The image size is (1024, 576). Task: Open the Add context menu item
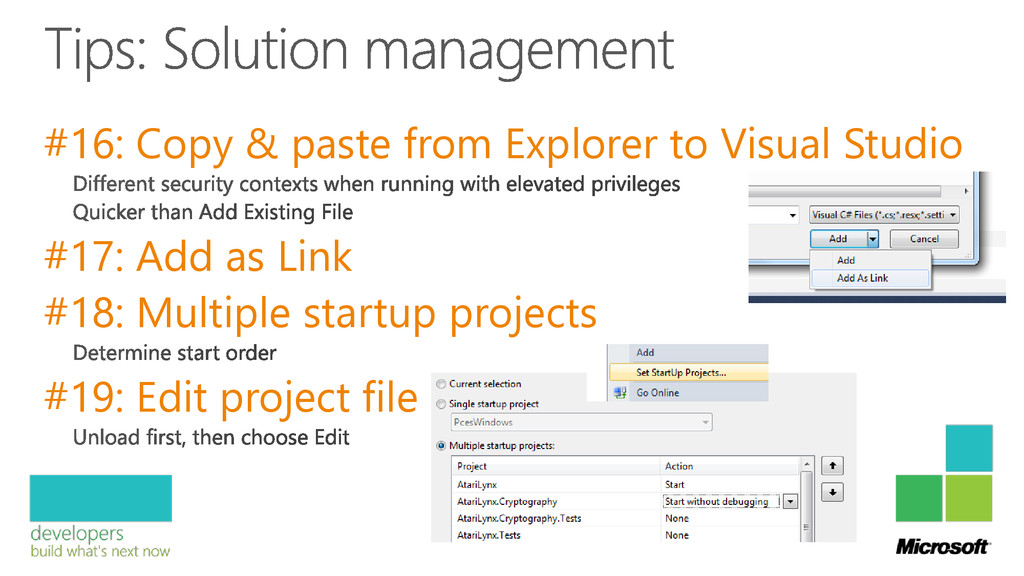click(688, 352)
